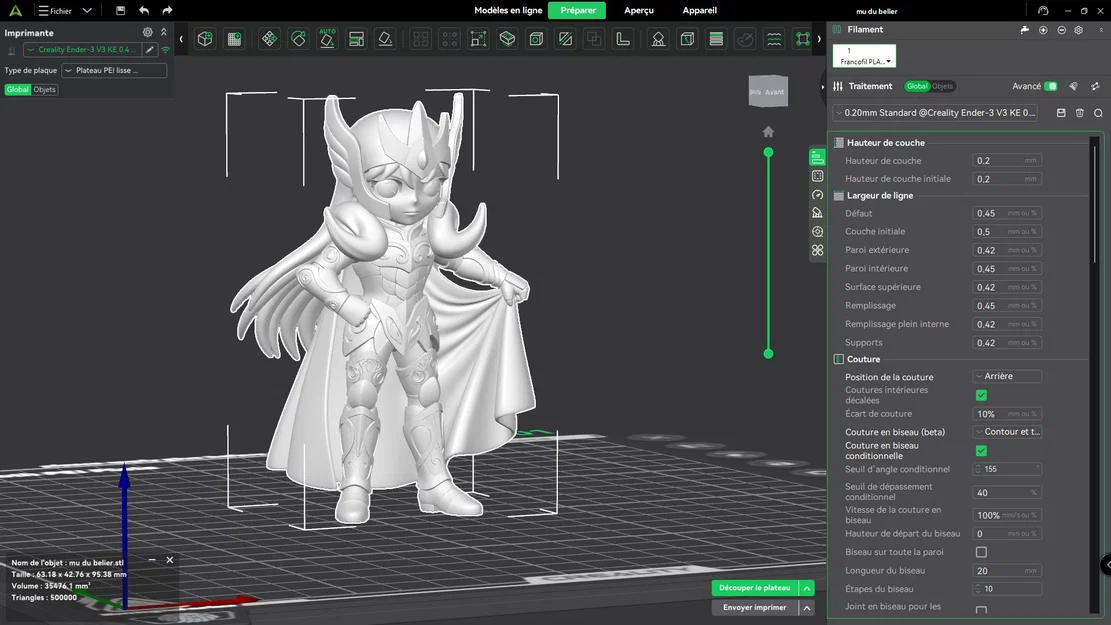Image resolution: width=1111 pixels, height=625 pixels.
Task: Click the add plate grid icon
Action: (234, 39)
